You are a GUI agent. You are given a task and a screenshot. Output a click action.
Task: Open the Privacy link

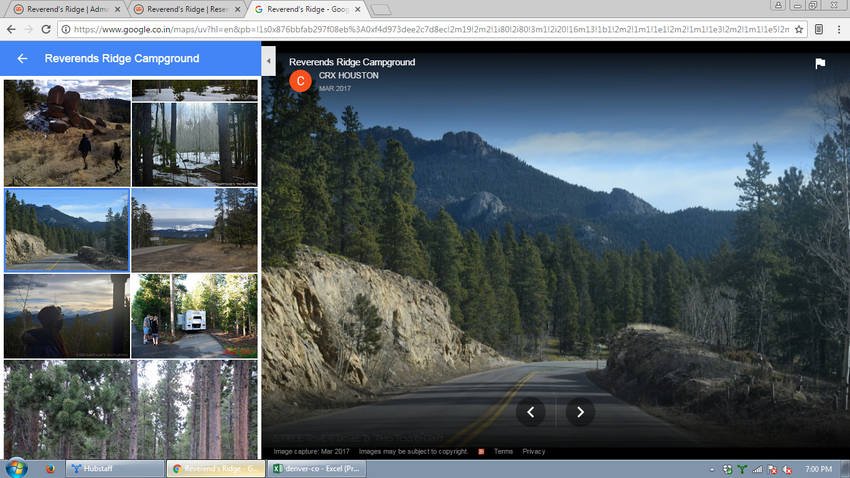click(534, 451)
